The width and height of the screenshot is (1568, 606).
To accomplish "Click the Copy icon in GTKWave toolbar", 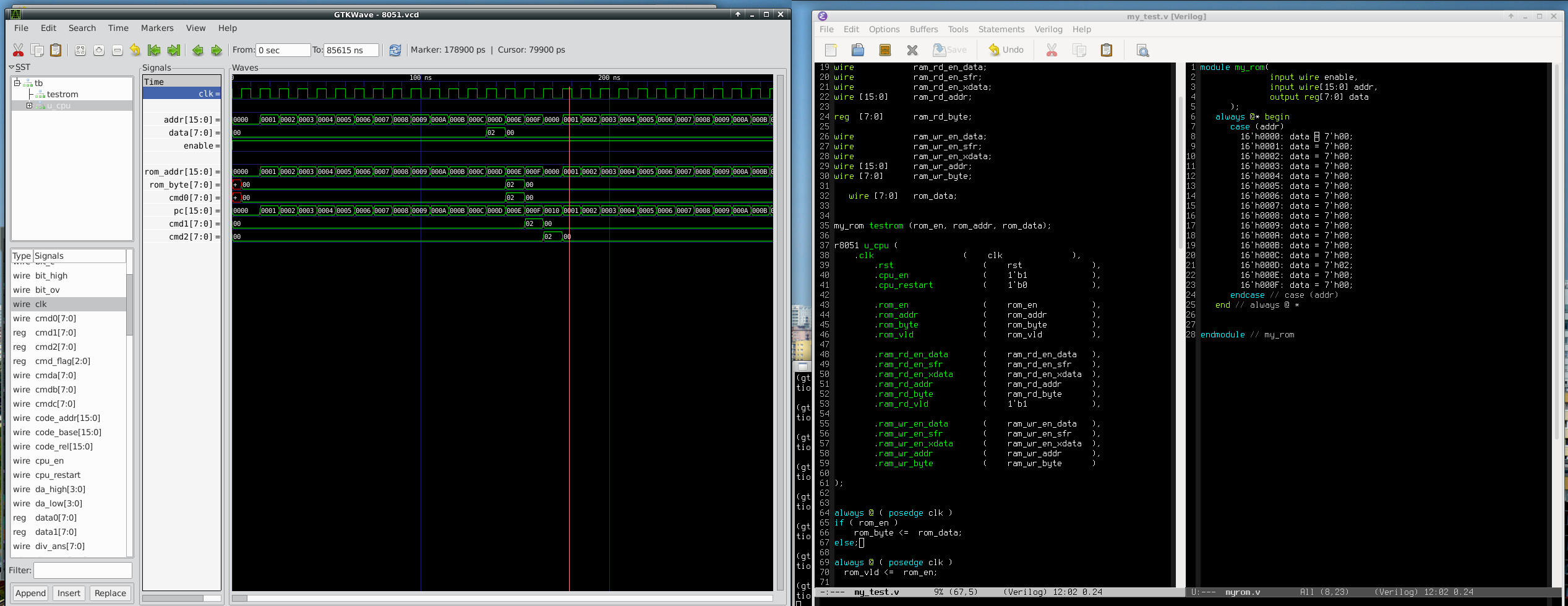I will coord(37,50).
